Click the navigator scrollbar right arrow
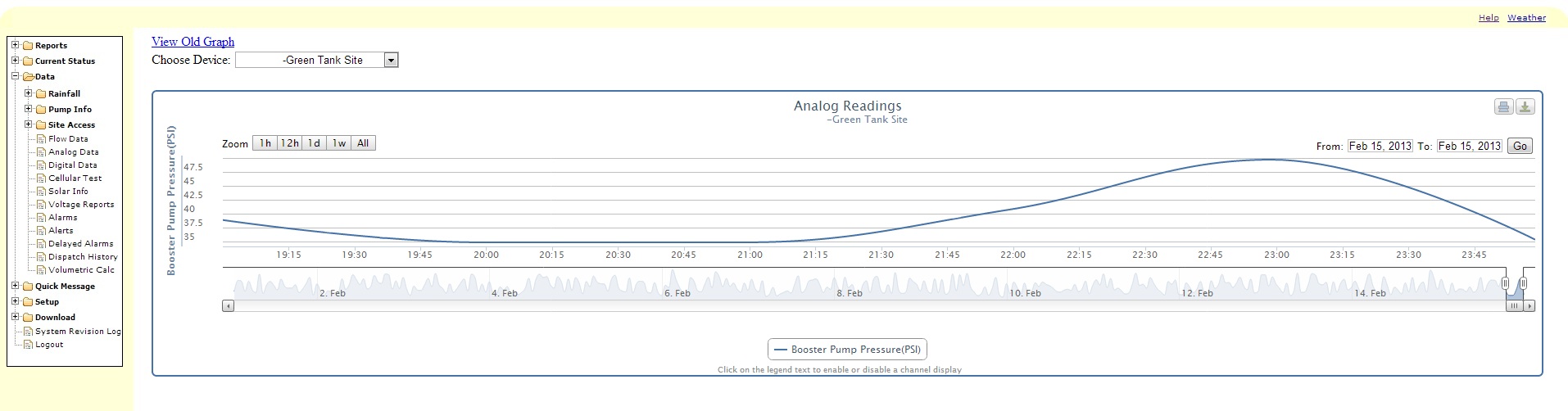The width and height of the screenshot is (1568, 411). (1529, 306)
